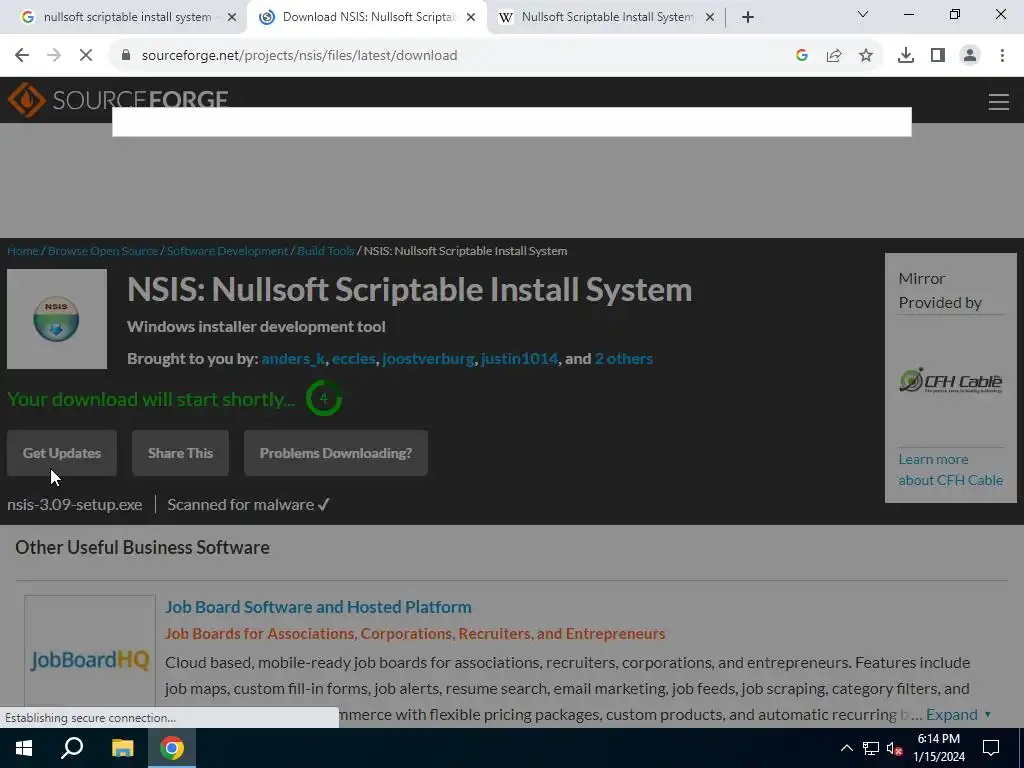This screenshot has width=1024, height=768.
Task: Click the site lock icon
Action: (x=126, y=56)
